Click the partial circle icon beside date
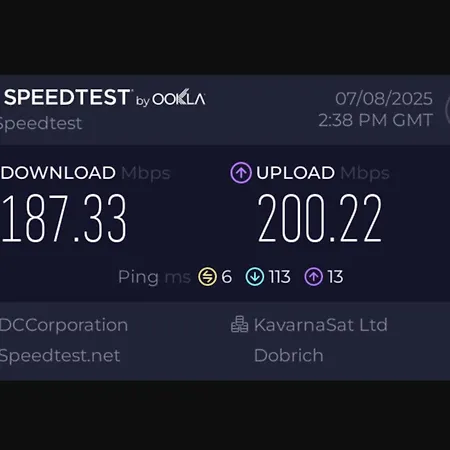Viewport: 450px width, 450px height. pos(447,110)
